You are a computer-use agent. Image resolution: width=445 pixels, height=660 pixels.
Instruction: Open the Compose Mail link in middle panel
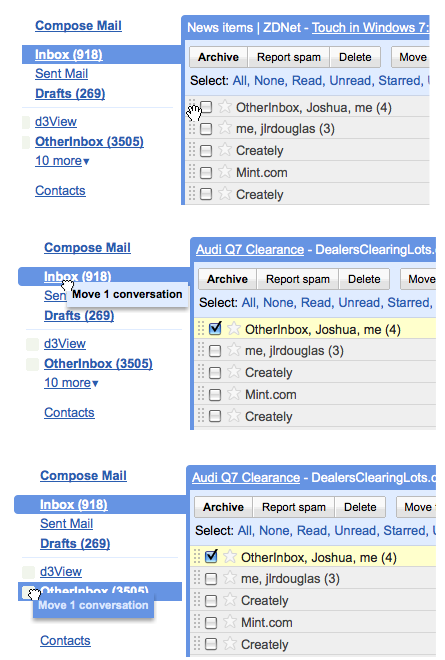pos(87,248)
